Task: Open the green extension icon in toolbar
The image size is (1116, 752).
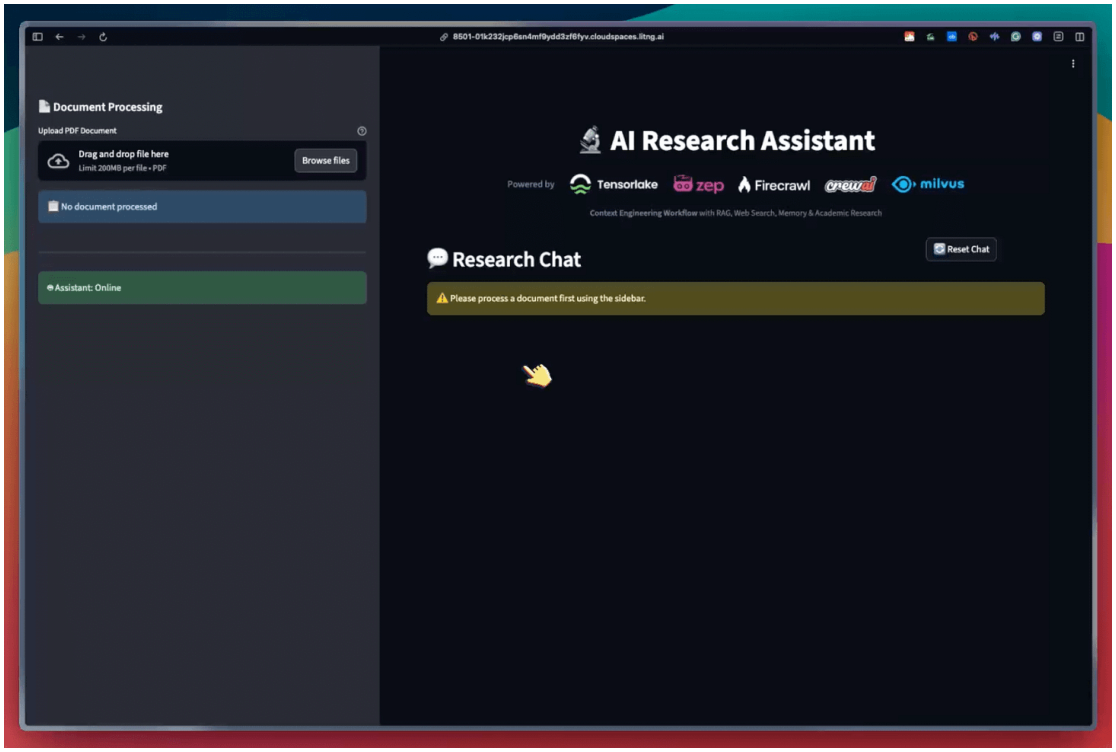Action: 930,37
